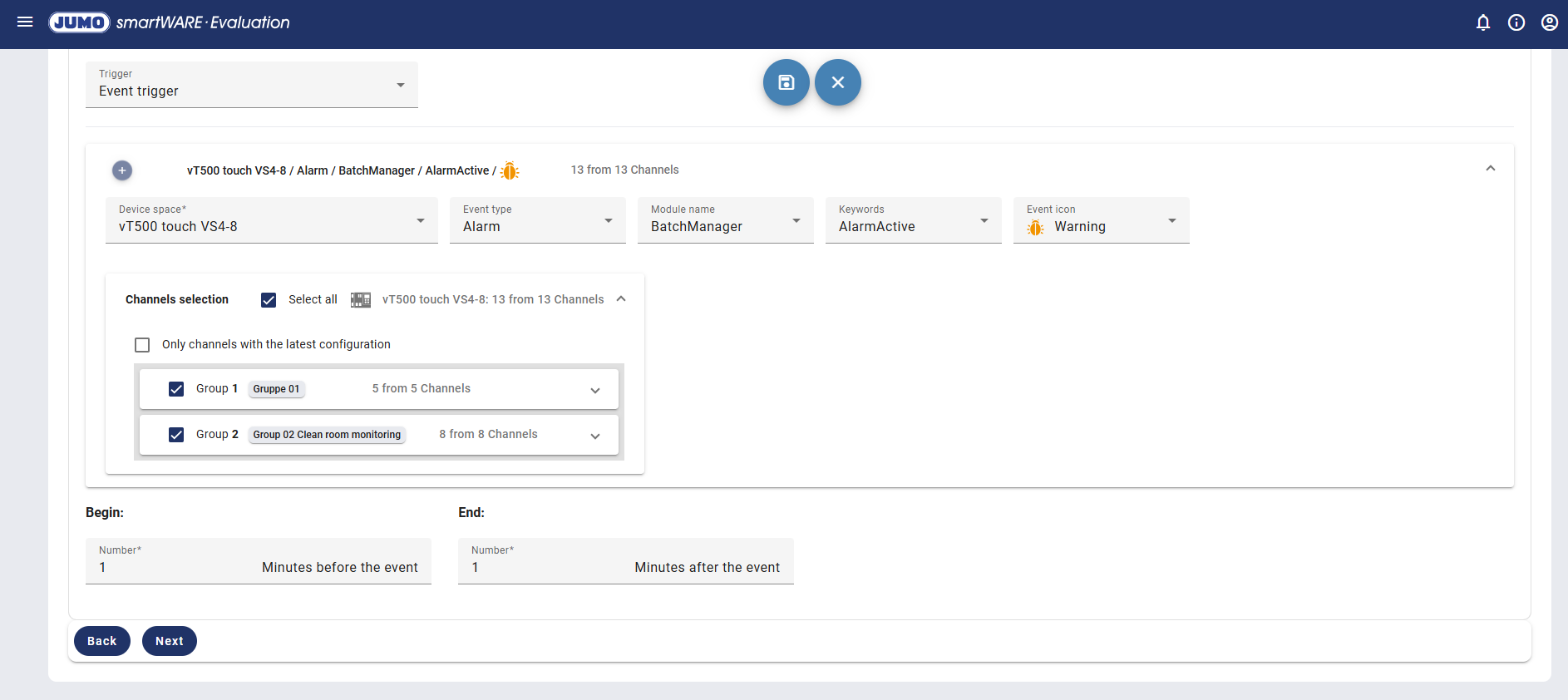This screenshot has width=1568, height=700.
Task: Click the save floppy disk button
Action: (786, 82)
